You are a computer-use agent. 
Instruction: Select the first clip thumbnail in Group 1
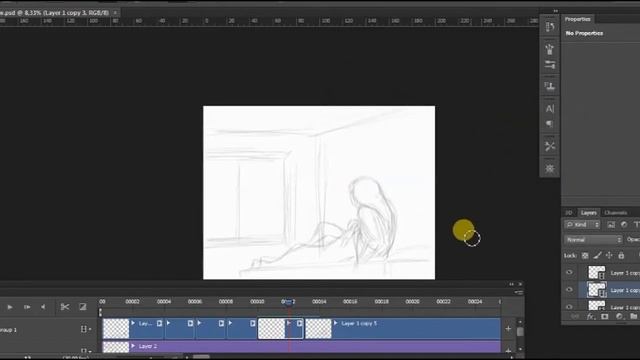tap(116, 329)
